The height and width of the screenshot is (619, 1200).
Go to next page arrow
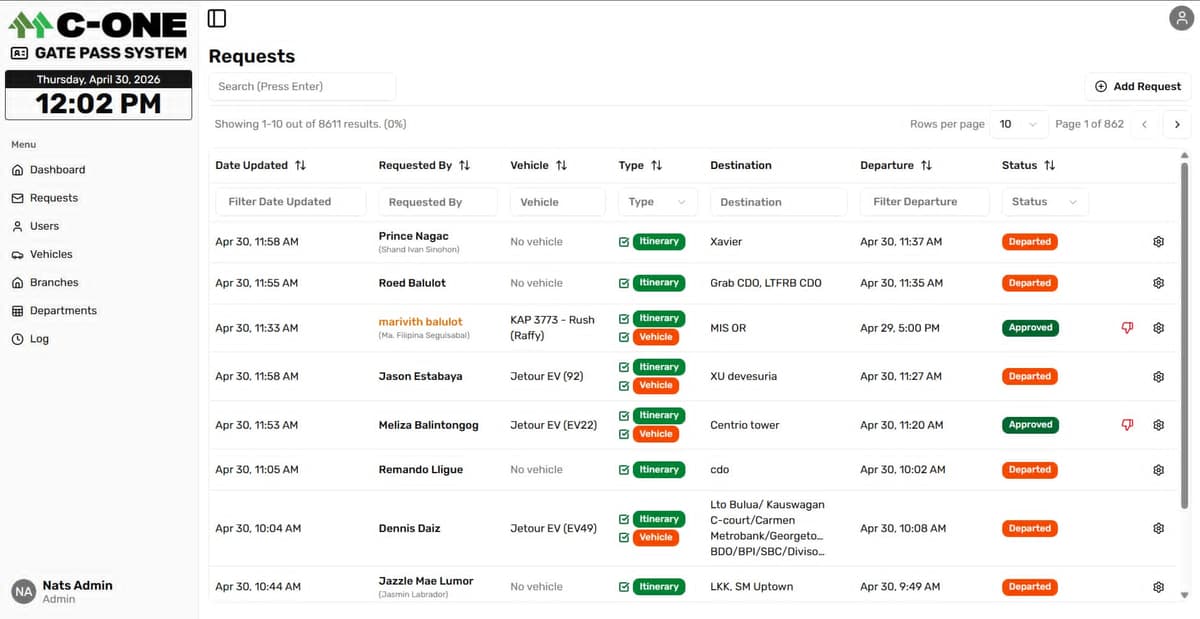pyautogui.click(x=1177, y=124)
